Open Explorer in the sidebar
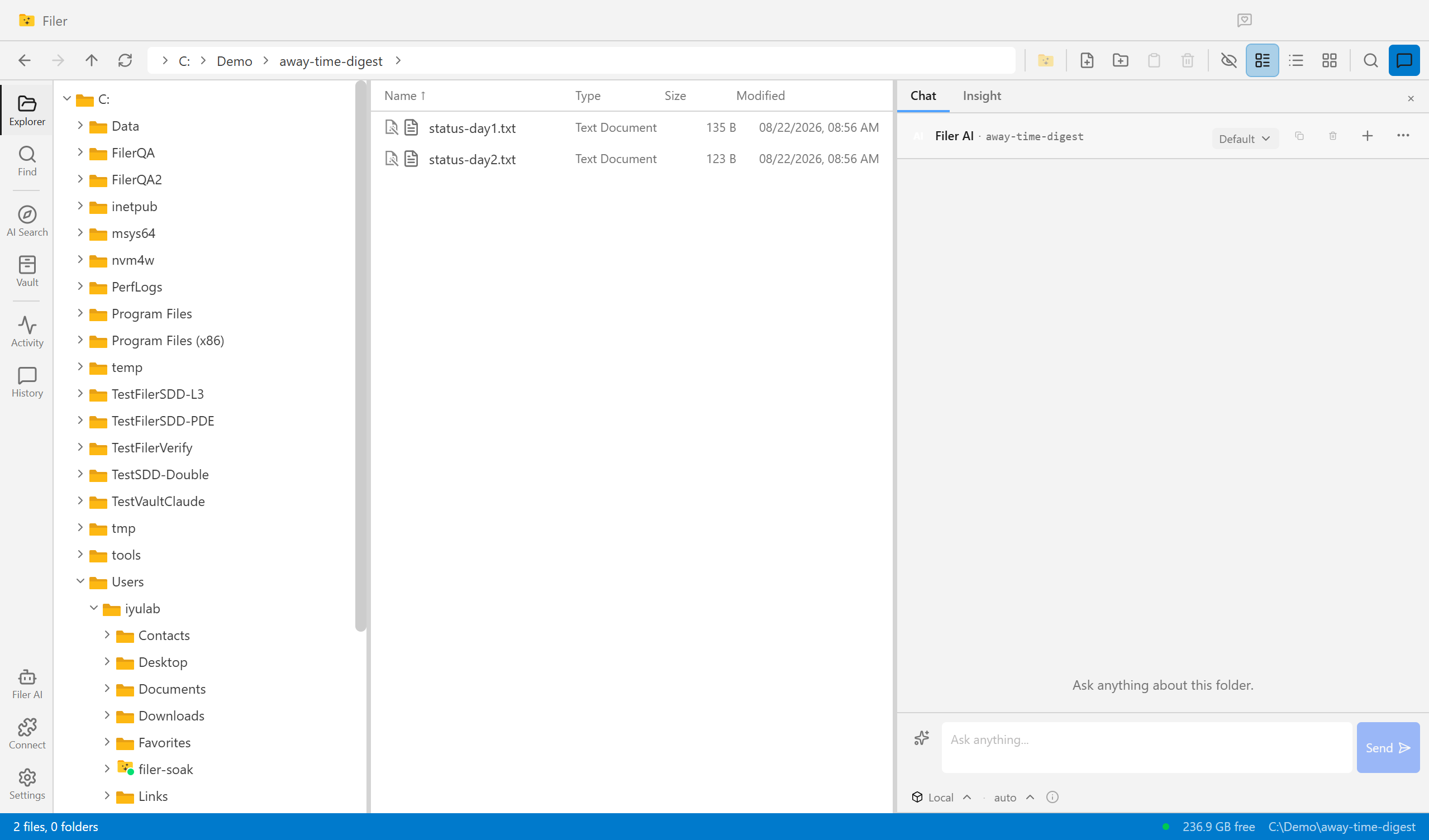1429x840 pixels. (27, 111)
